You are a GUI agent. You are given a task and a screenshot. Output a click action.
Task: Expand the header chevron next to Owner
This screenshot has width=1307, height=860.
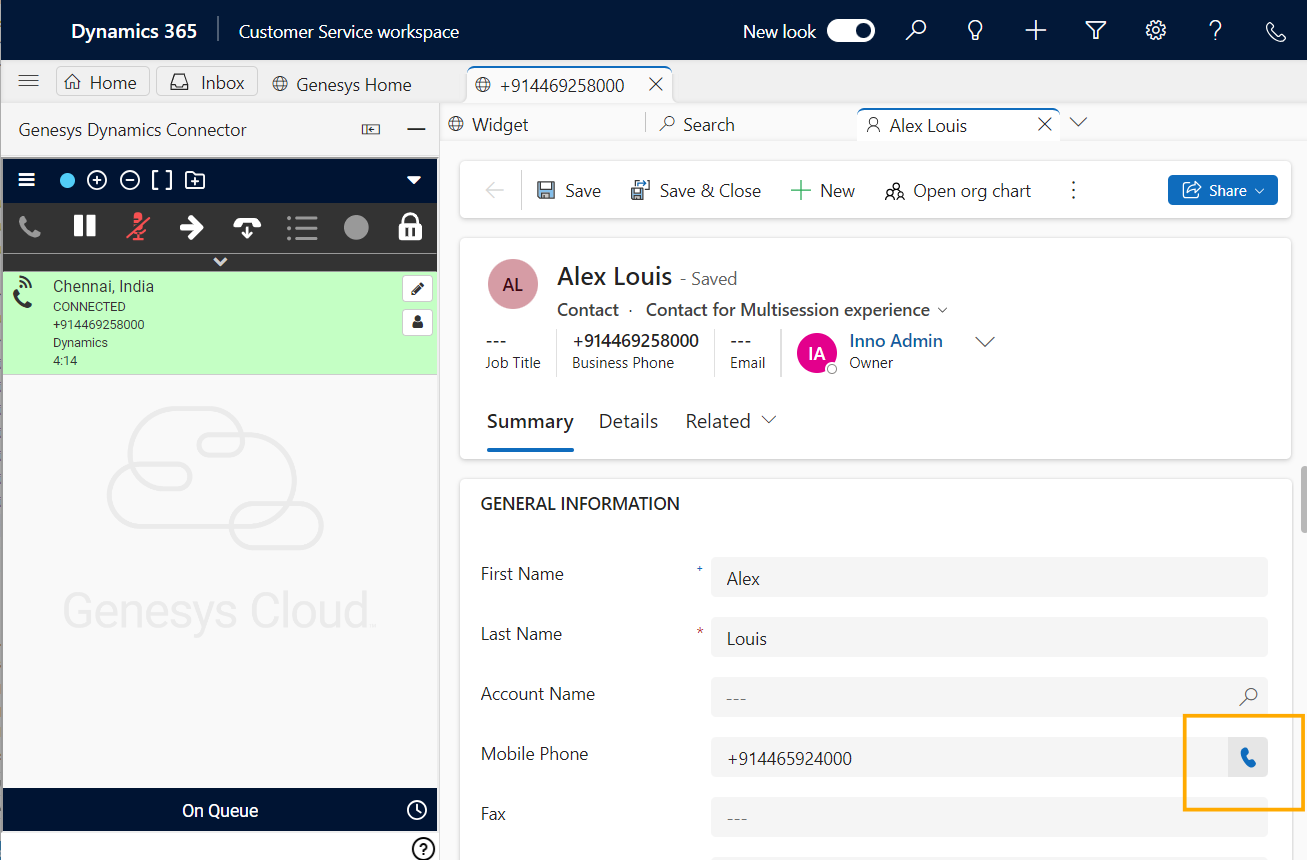(x=985, y=342)
